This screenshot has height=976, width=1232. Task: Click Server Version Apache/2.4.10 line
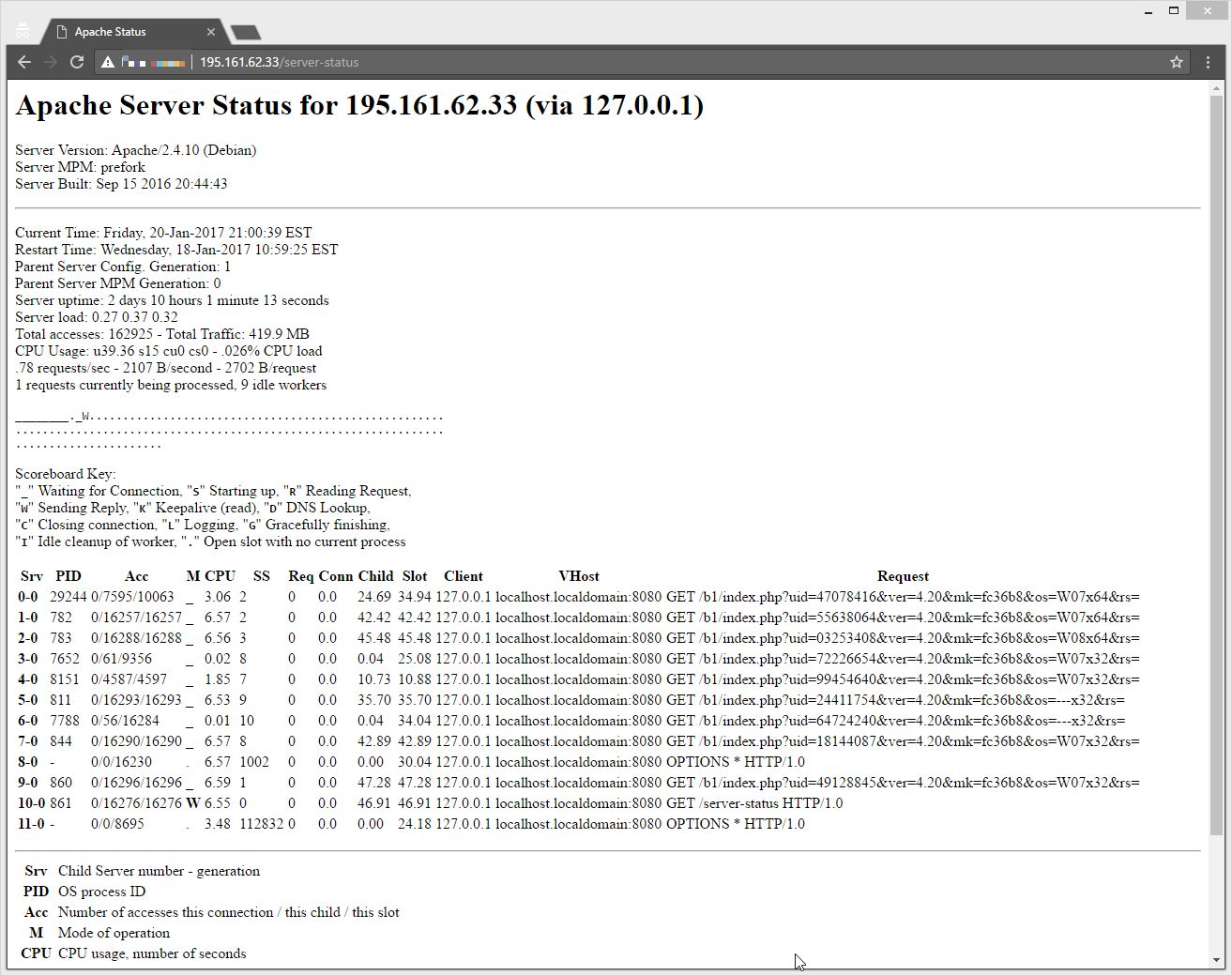135,150
